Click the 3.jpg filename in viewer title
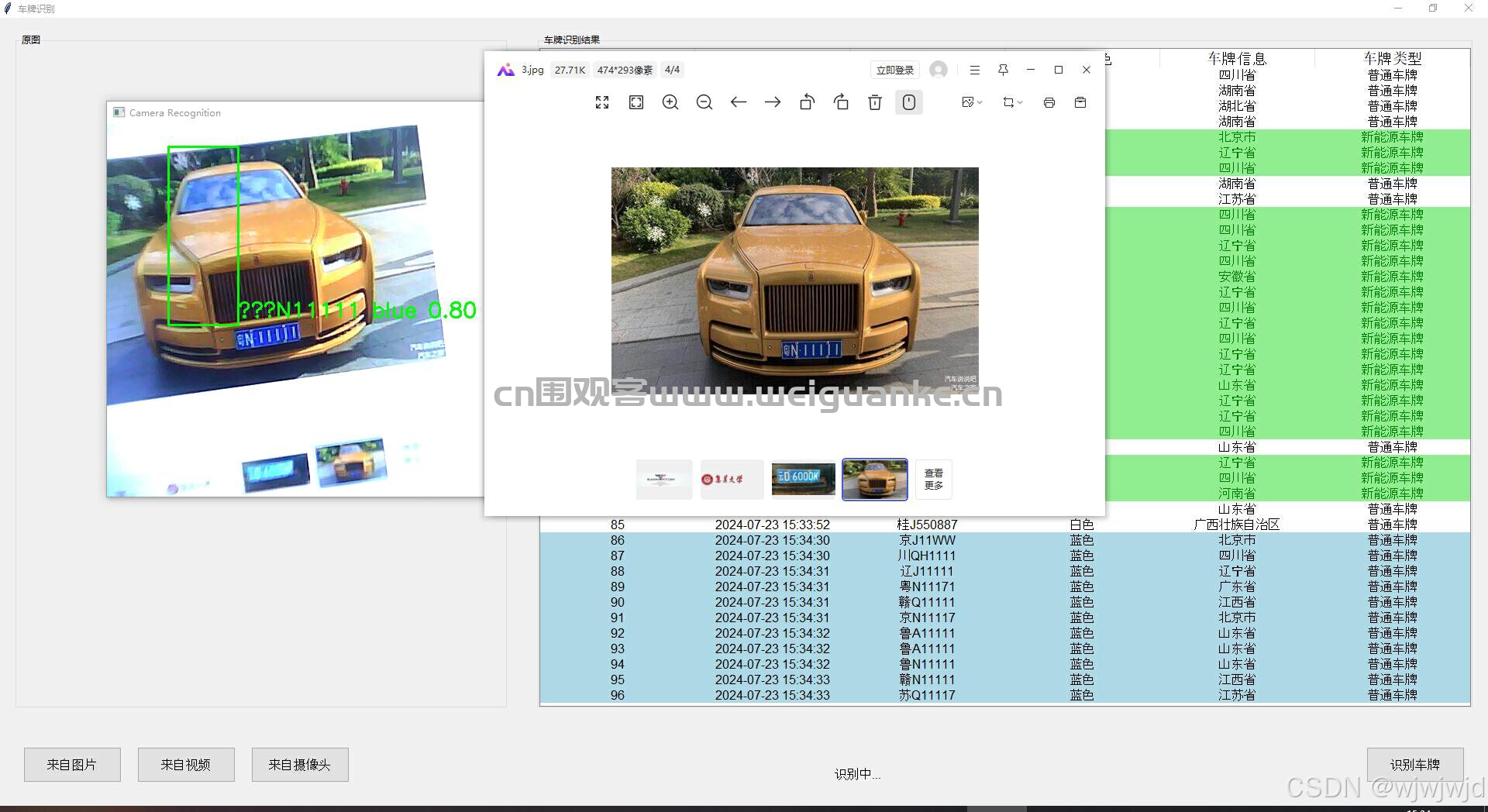Image resolution: width=1488 pixels, height=812 pixels. pyautogui.click(x=532, y=70)
